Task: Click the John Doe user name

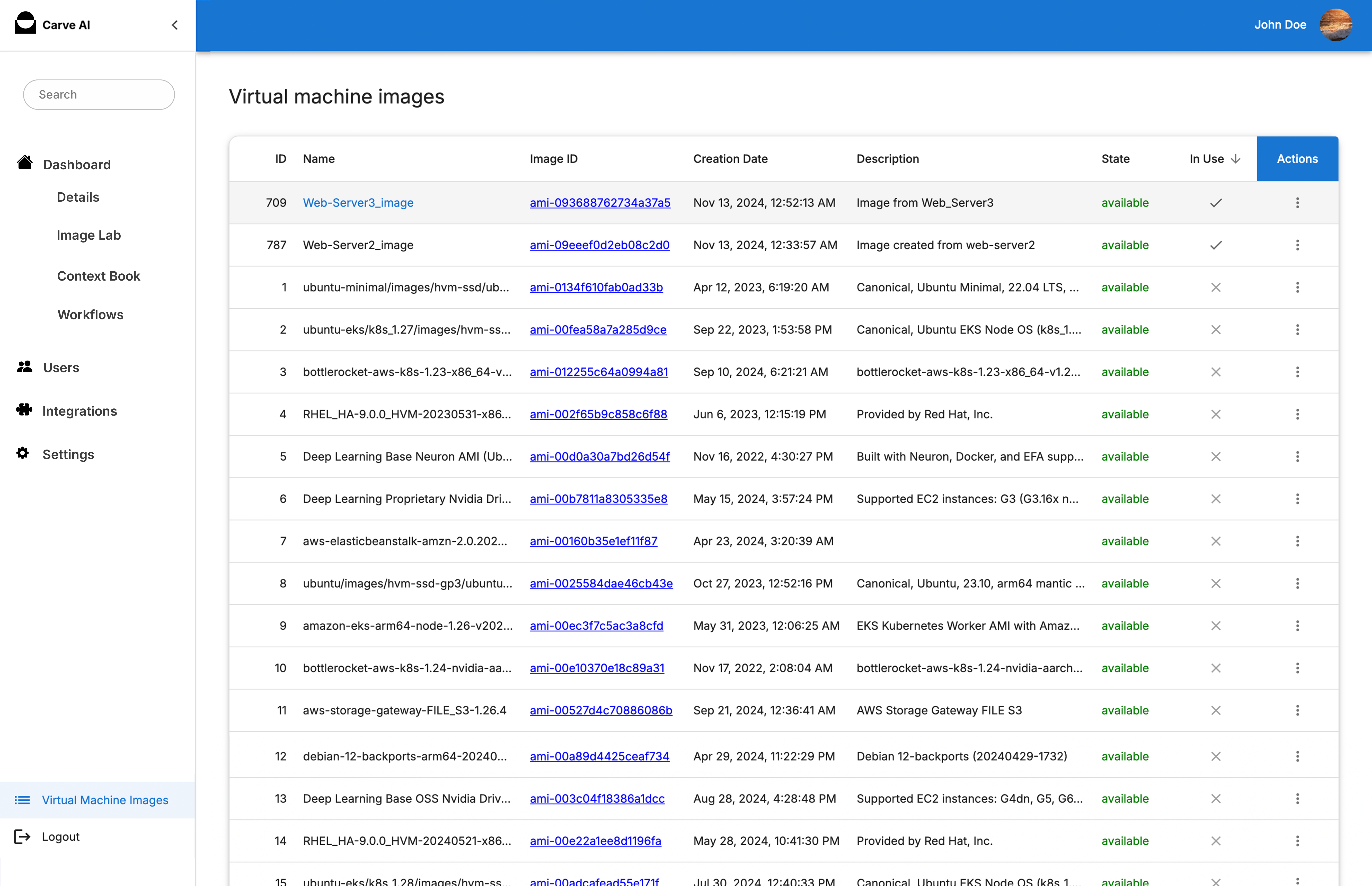Action: 1280,25
